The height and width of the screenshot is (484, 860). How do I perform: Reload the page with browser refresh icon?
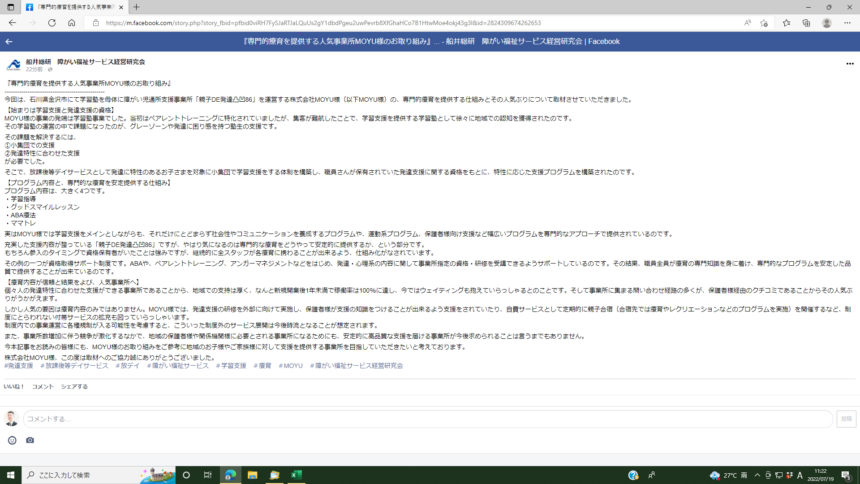52,23
